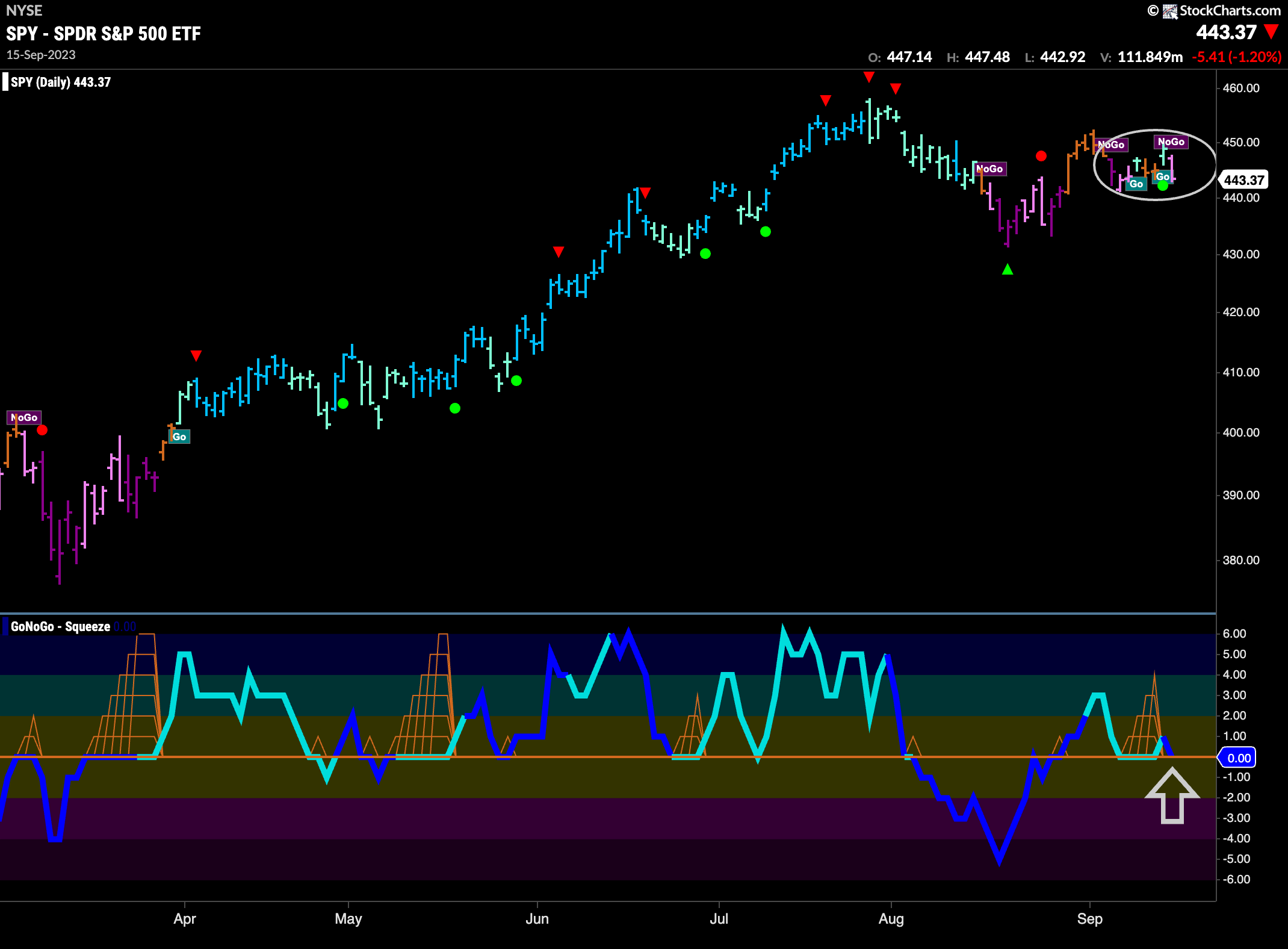Image resolution: width=1288 pixels, height=949 pixels.
Task: Click the red dot in late August
Action: point(1041,156)
